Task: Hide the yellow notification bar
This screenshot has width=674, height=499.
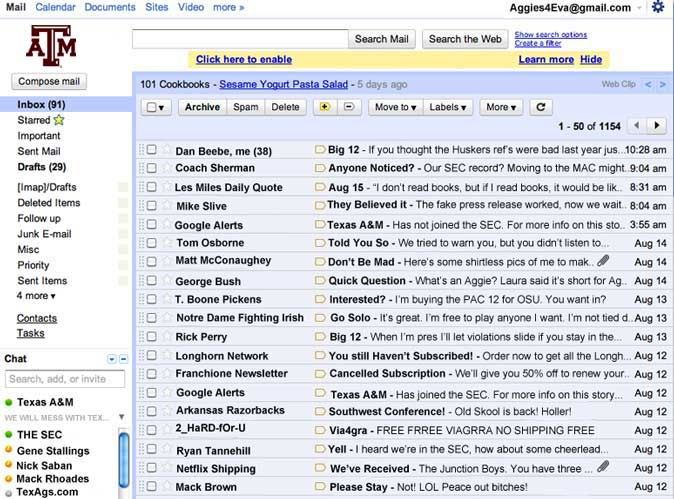Action: tap(591, 59)
